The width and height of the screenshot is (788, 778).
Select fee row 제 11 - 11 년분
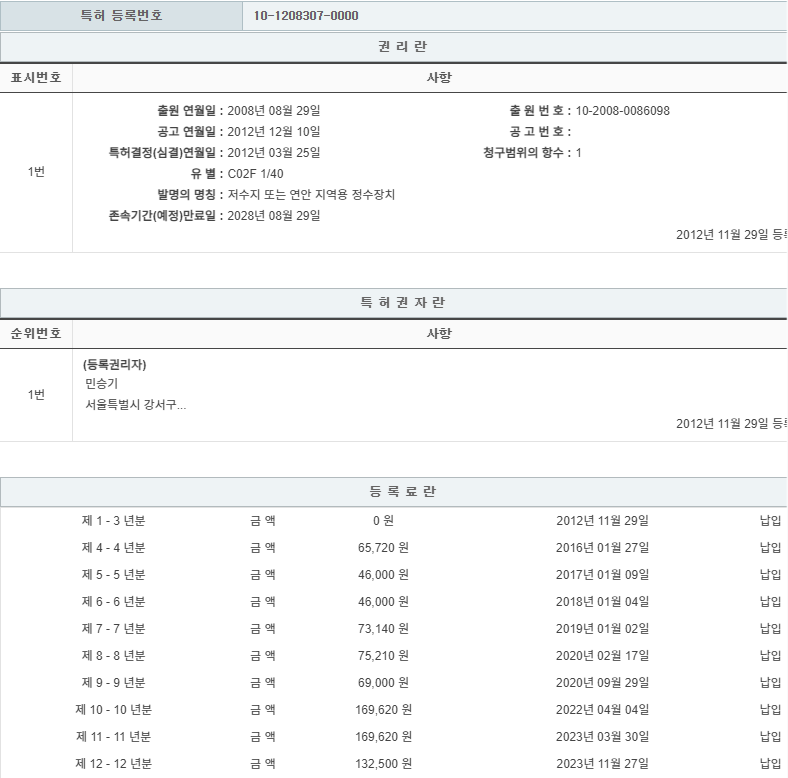coord(114,737)
